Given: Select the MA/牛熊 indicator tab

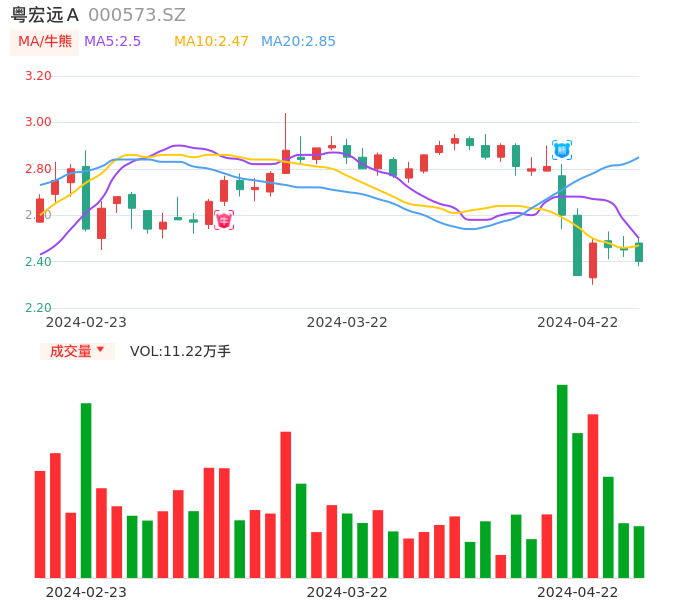Looking at the screenshot, I should tap(45, 42).
